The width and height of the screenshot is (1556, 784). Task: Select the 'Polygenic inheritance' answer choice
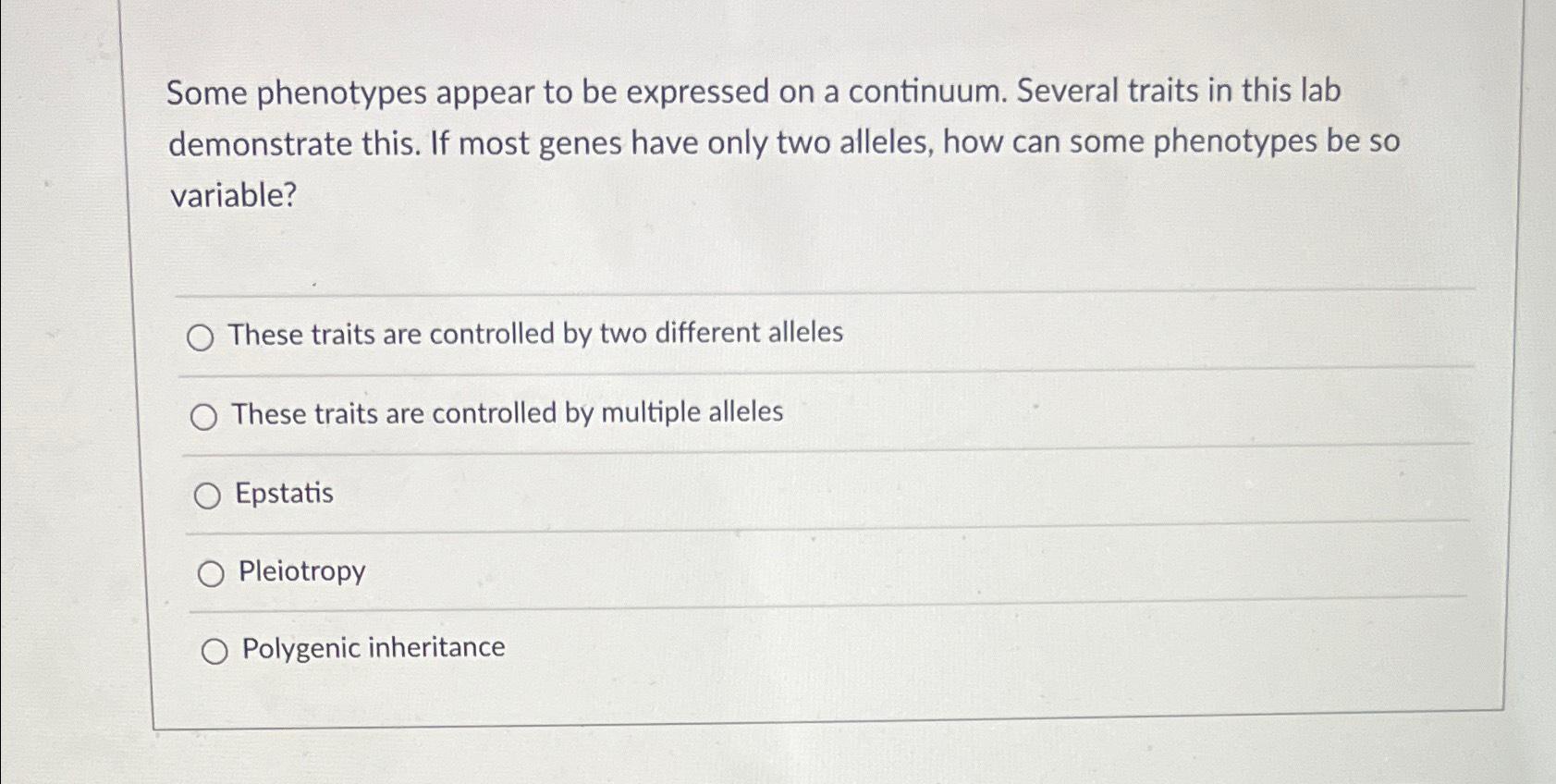coord(215,649)
